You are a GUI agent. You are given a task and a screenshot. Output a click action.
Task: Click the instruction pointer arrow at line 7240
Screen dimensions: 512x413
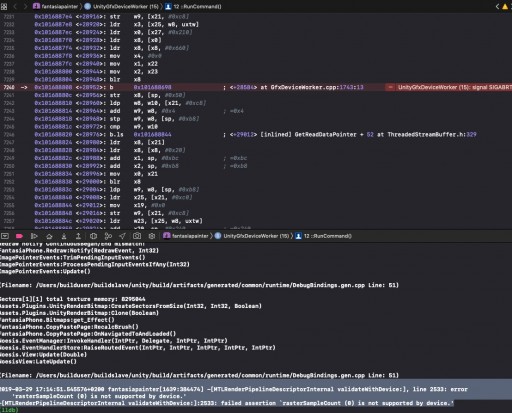coord(24,87)
